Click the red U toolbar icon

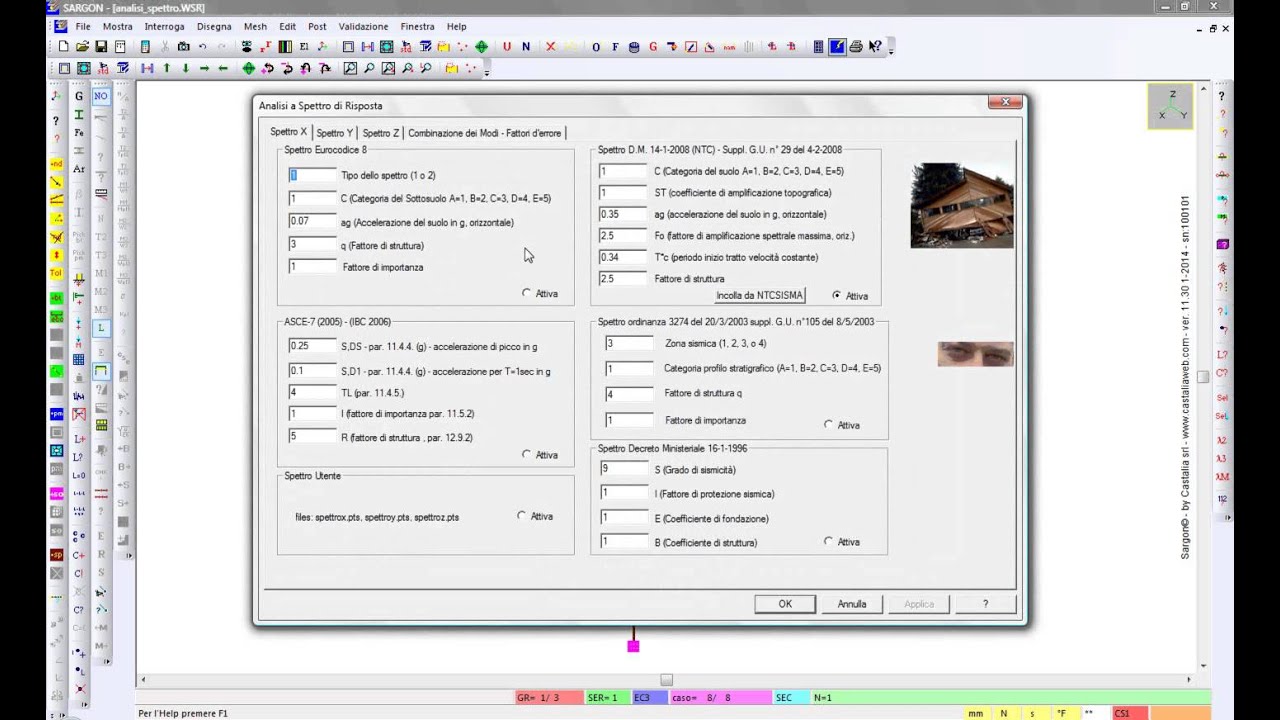506,47
